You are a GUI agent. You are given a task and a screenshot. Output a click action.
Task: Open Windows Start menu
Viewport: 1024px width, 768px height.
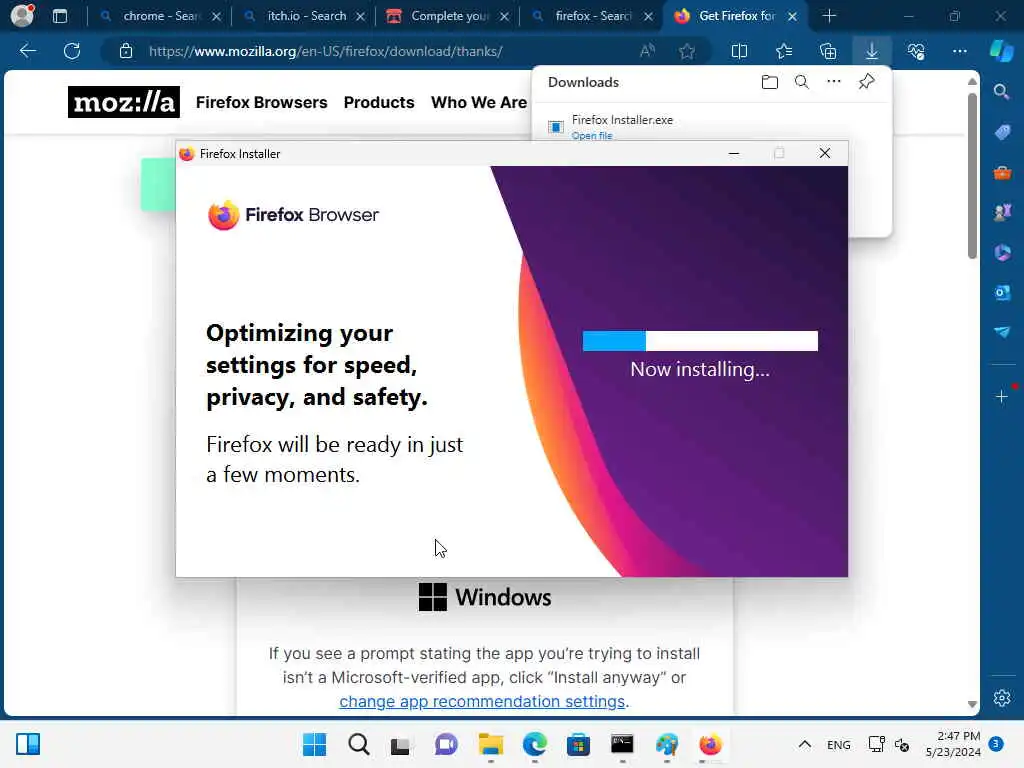pyautogui.click(x=314, y=744)
